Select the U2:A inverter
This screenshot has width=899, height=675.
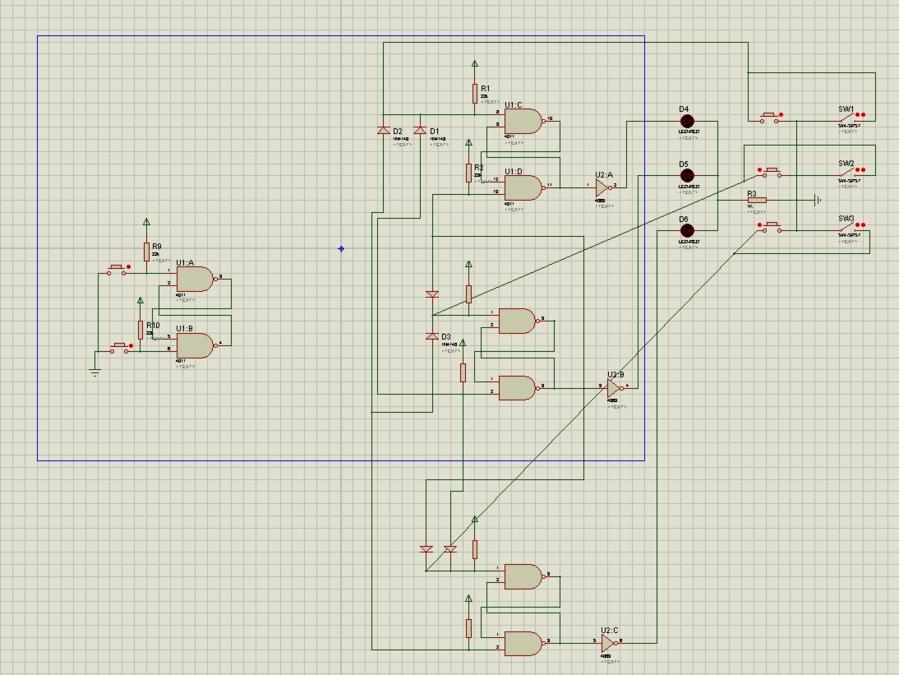click(603, 186)
